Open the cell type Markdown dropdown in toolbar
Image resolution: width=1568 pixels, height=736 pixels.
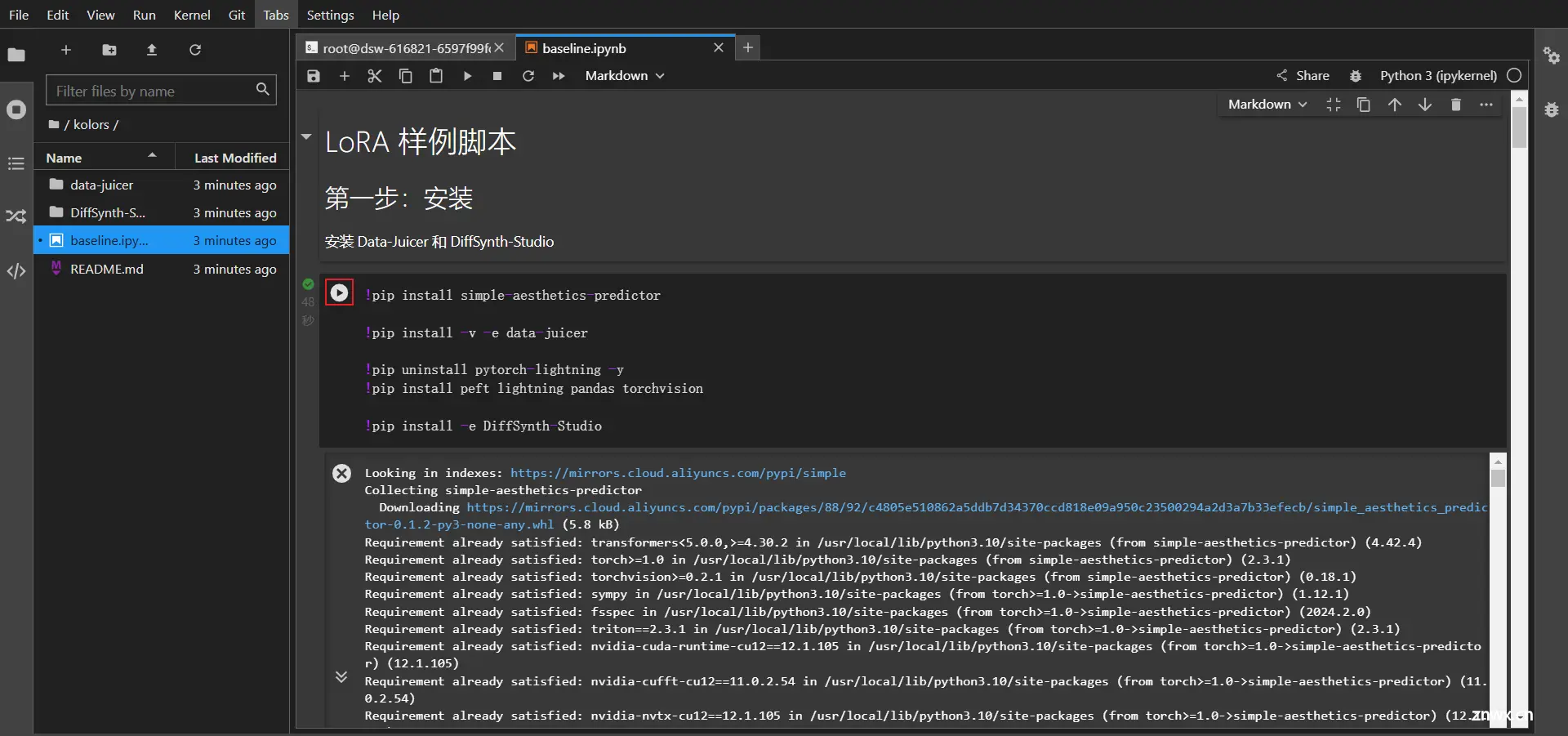(x=625, y=76)
